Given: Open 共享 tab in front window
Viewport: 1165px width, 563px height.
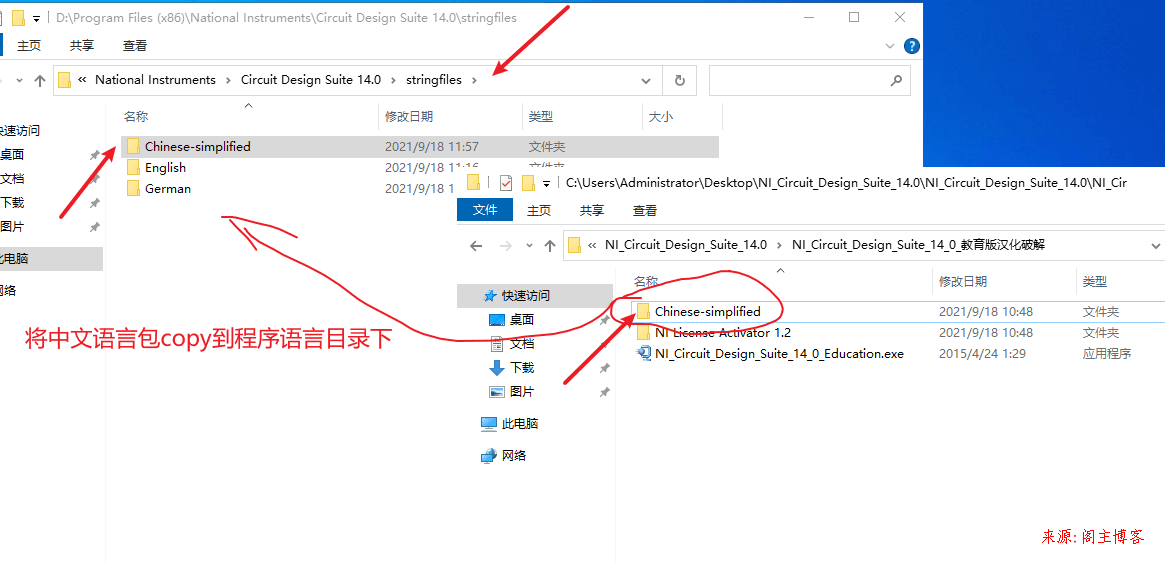Looking at the screenshot, I should coord(591,210).
